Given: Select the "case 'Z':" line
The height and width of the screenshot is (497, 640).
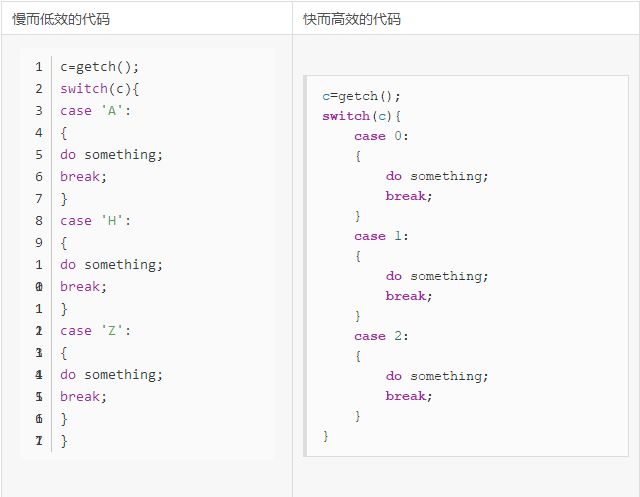Looking at the screenshot, I should (96, 331).
